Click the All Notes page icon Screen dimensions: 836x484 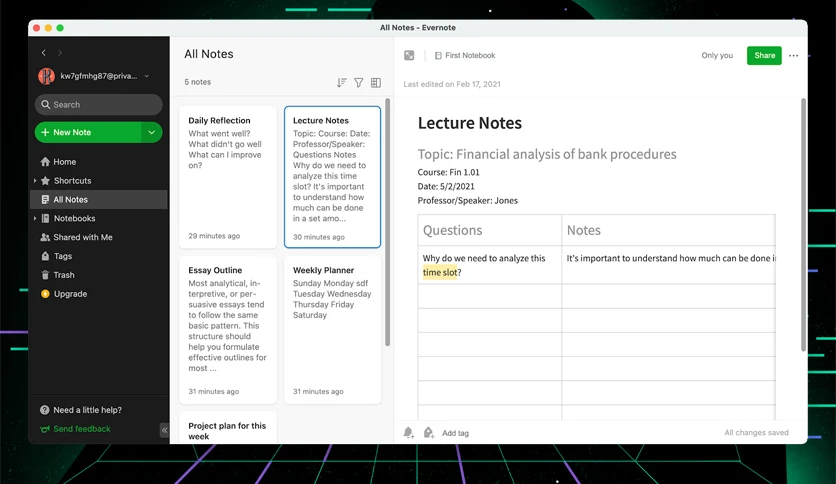click(x=45, y=199)
